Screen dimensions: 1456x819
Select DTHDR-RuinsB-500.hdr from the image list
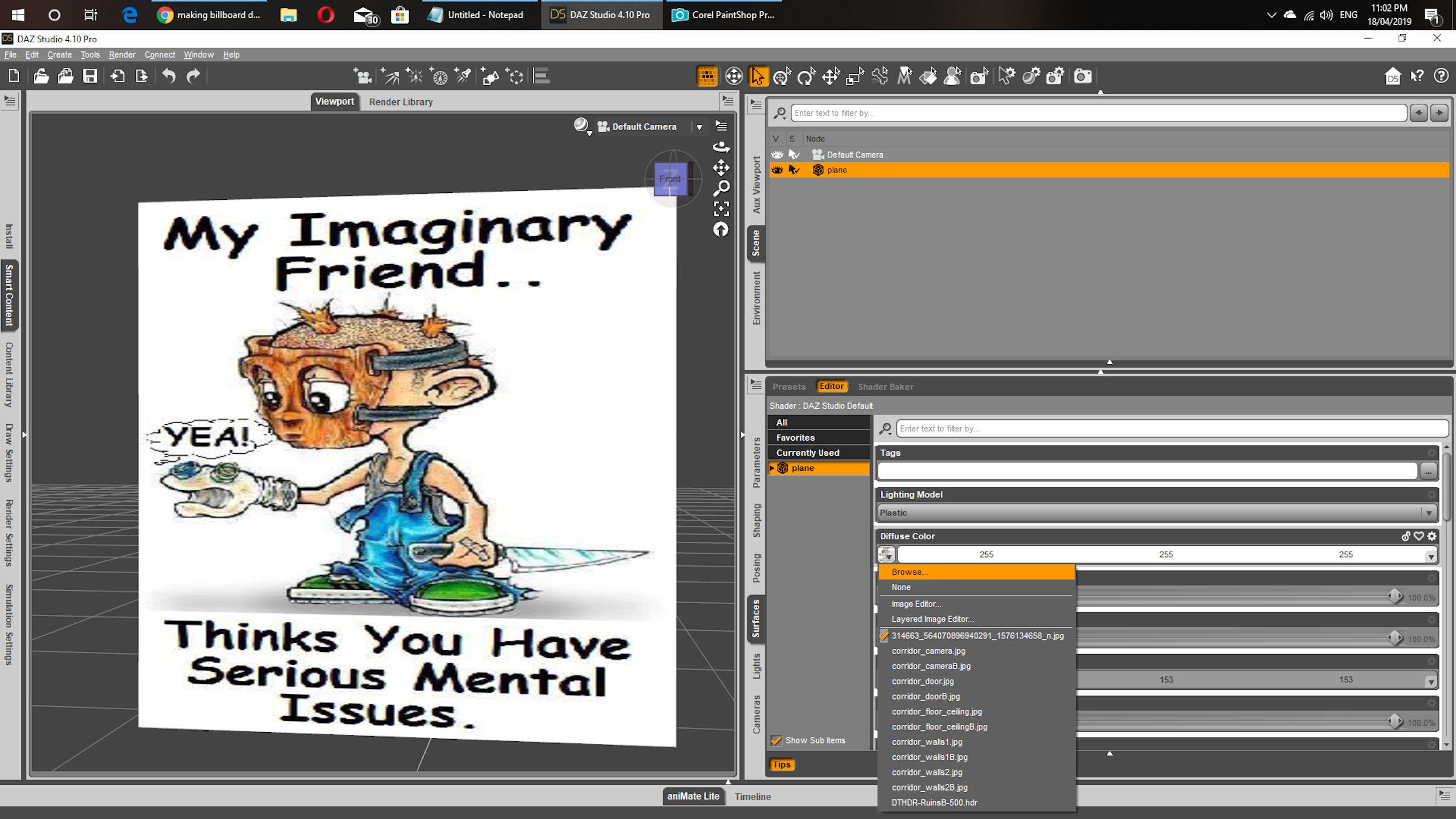(x=977, y=802)
